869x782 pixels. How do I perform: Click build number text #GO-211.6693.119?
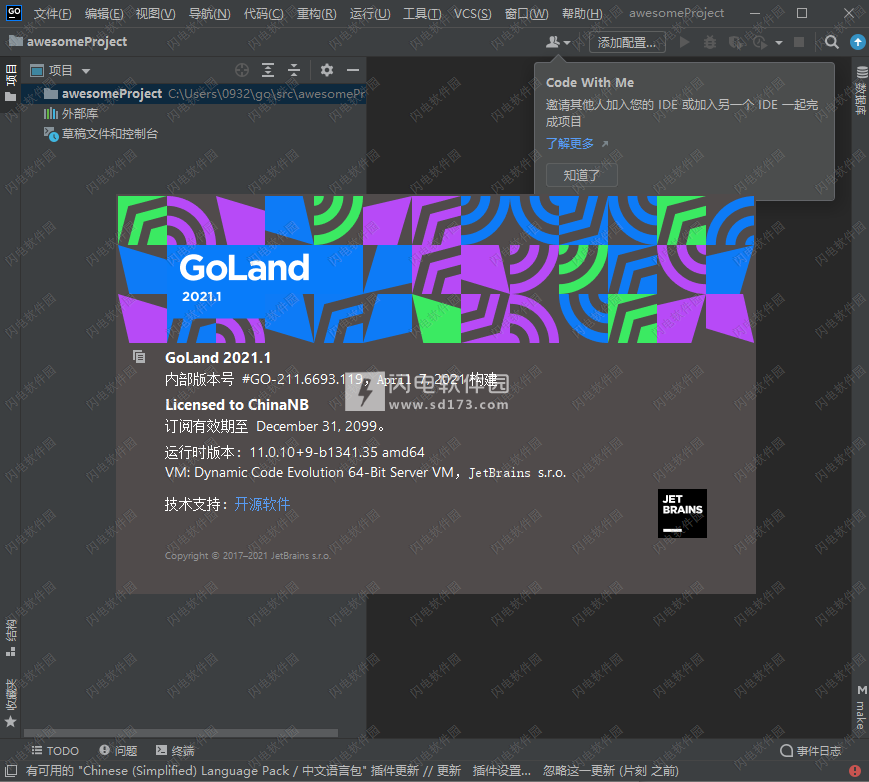click(302, 379)
